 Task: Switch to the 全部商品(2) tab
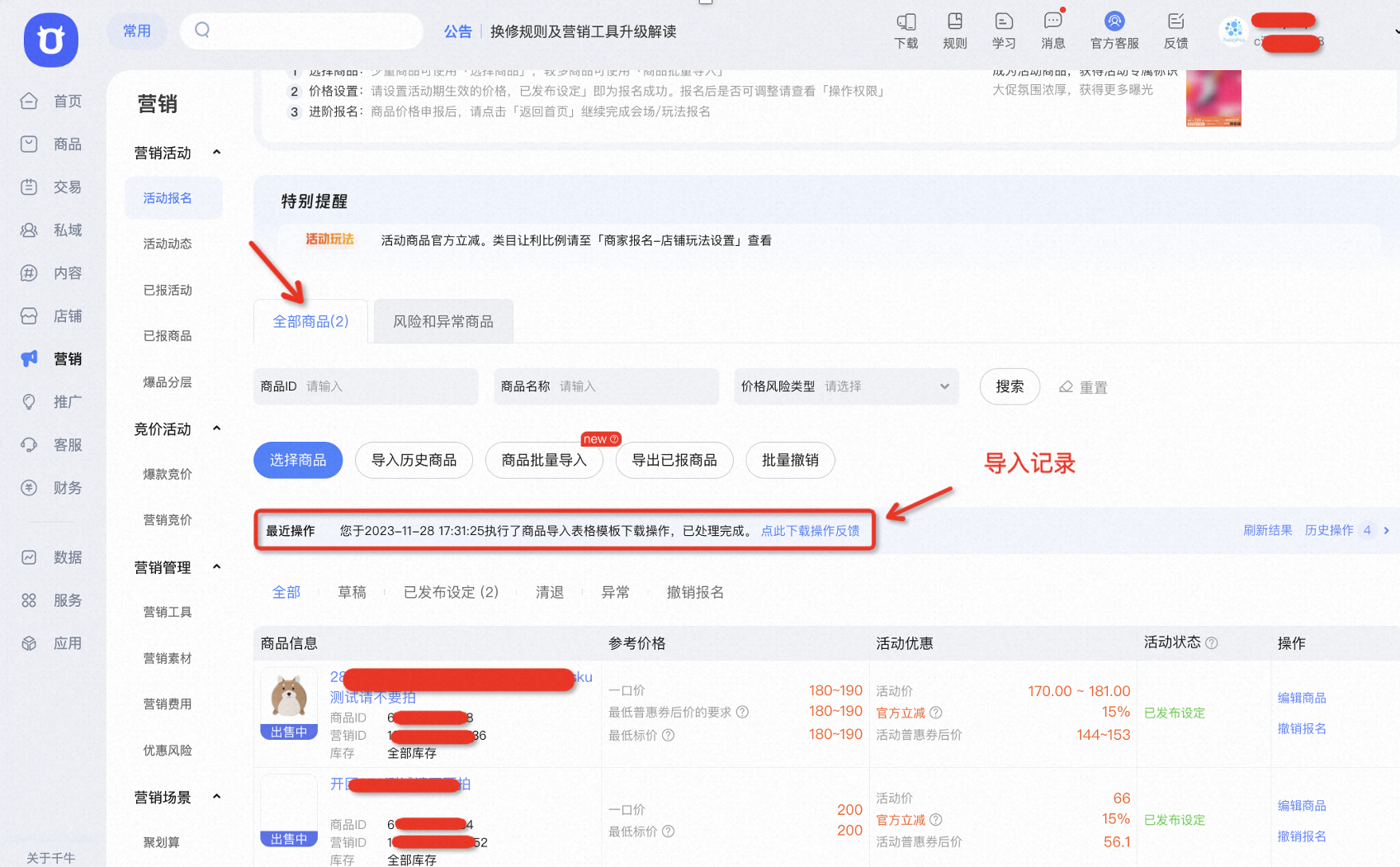pos(310,321)
